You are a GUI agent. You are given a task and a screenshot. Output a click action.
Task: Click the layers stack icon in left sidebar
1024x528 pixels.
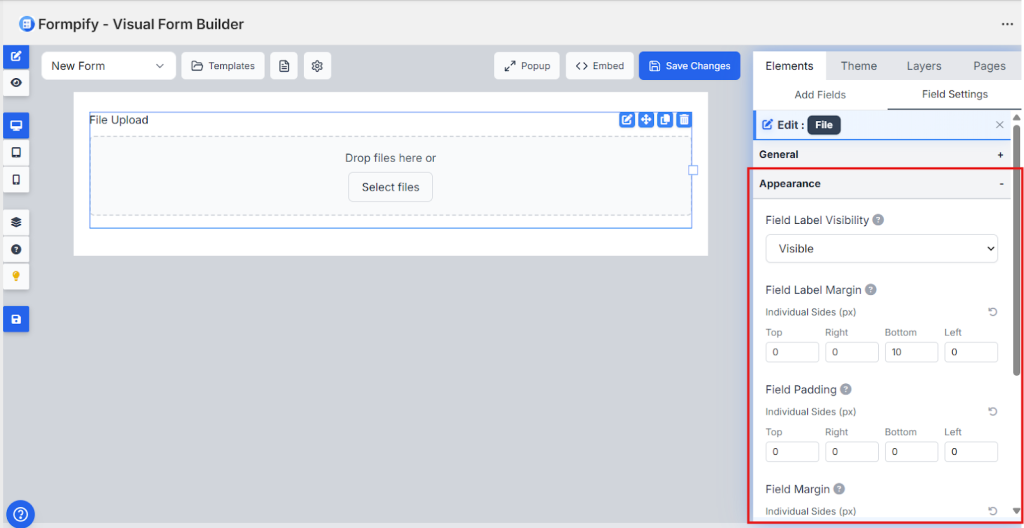pos(16,222)
